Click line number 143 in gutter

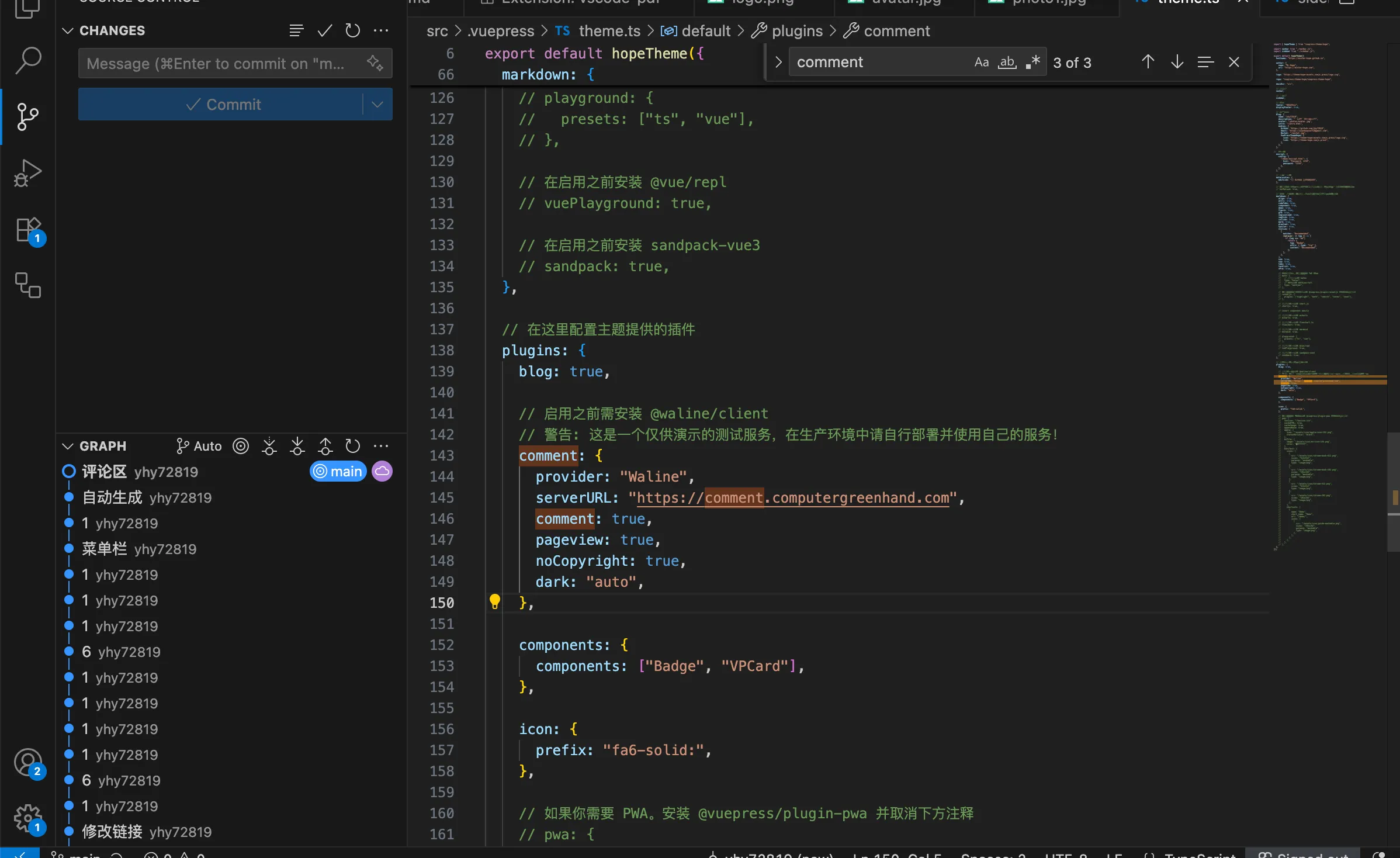(442, 455)
